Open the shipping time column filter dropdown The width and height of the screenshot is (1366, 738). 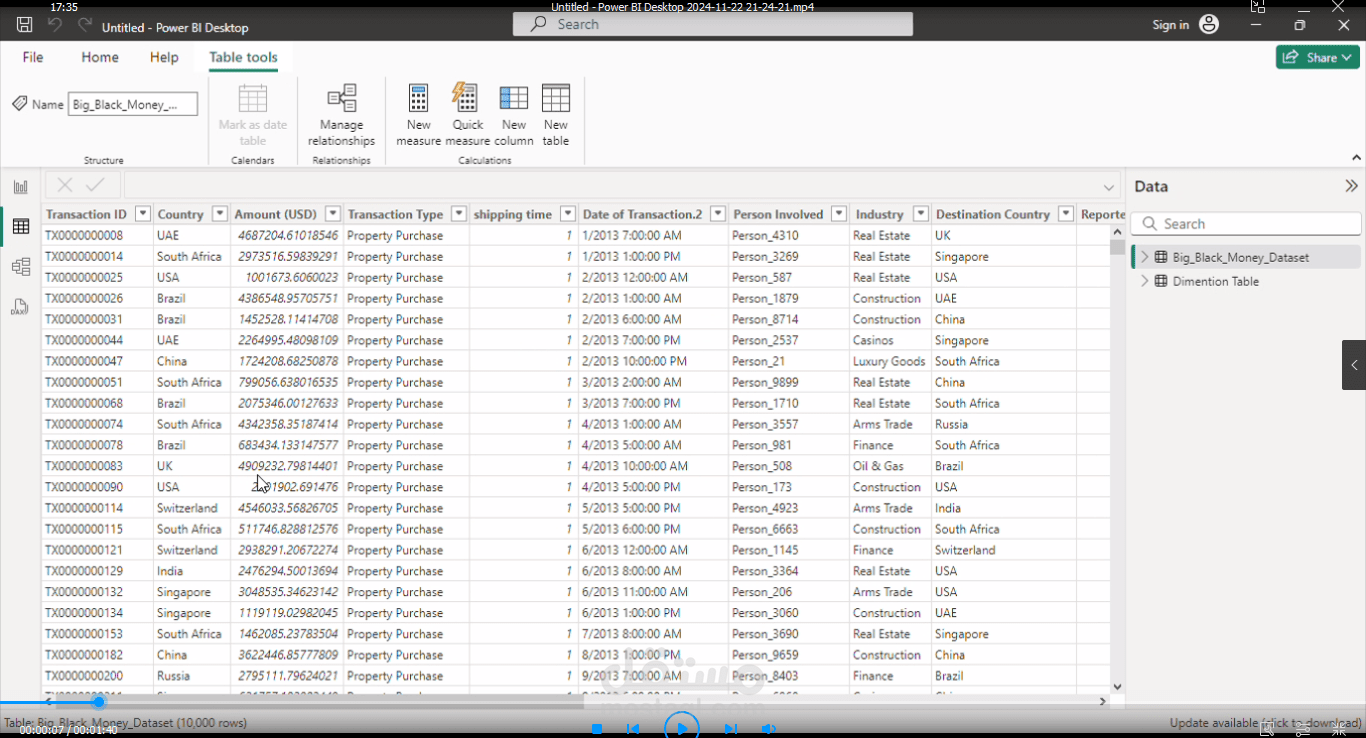[568, 214]
